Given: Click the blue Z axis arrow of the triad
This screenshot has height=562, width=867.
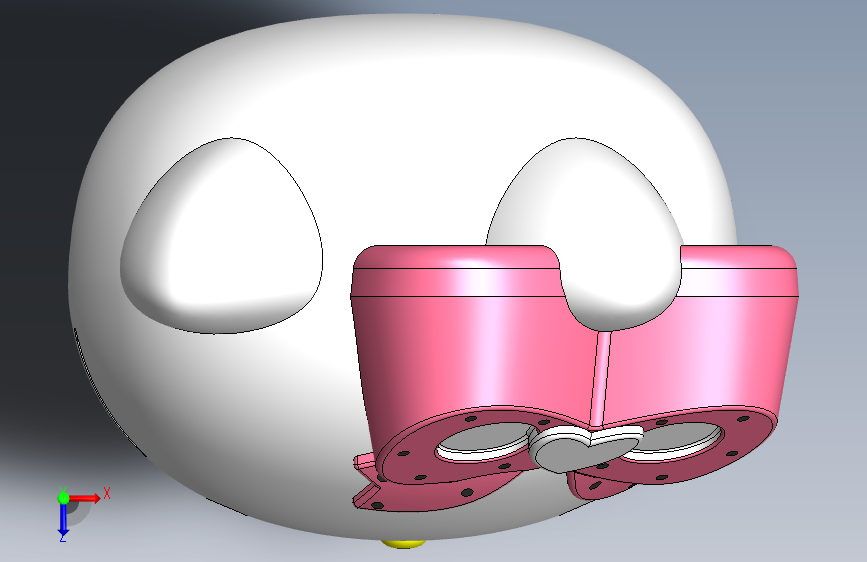Looking at the screenshot, I should click(x=64, y=519).
